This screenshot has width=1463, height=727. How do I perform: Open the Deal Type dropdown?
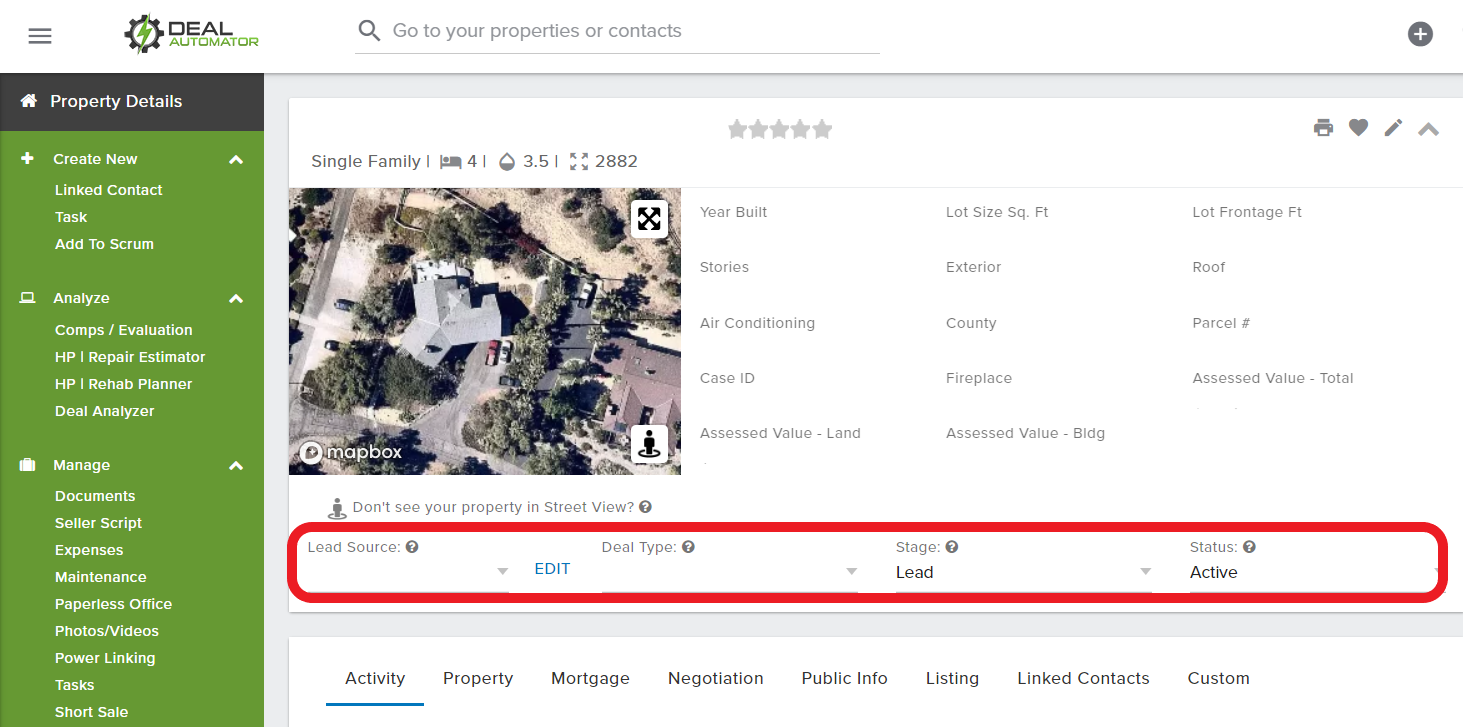pos(730,572)
